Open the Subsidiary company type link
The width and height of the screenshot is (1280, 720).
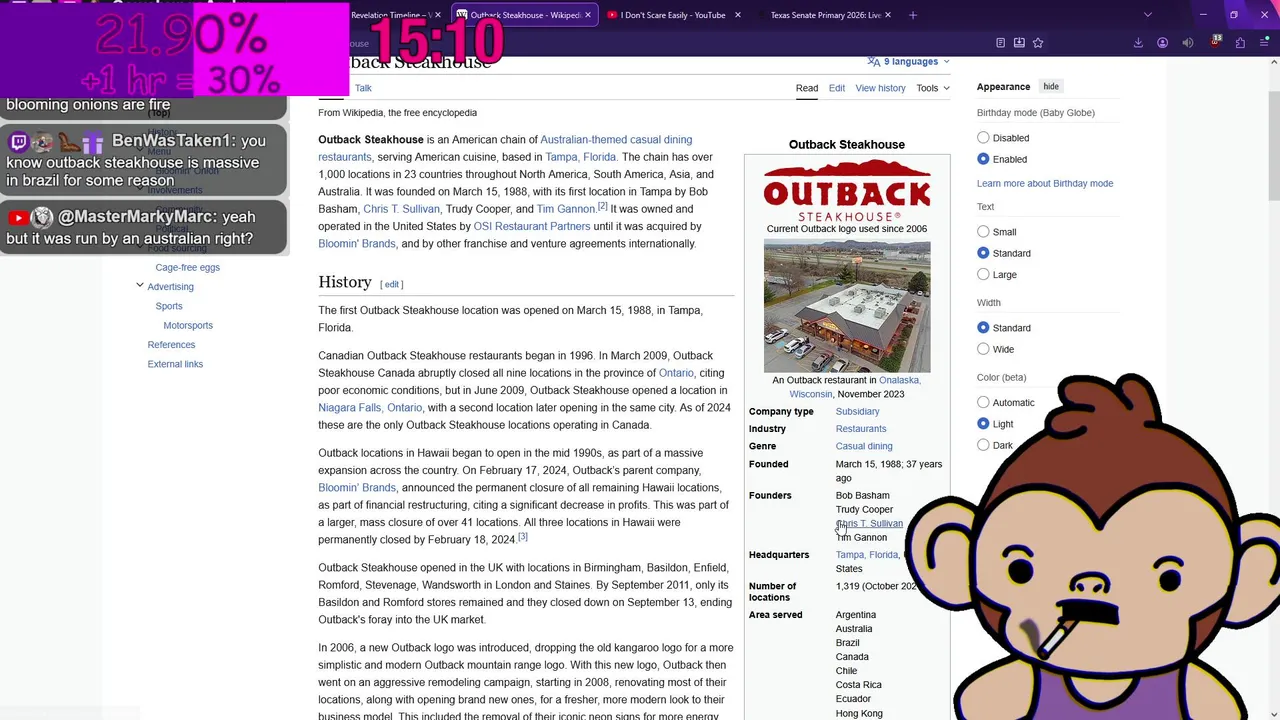tap(858, 411)
